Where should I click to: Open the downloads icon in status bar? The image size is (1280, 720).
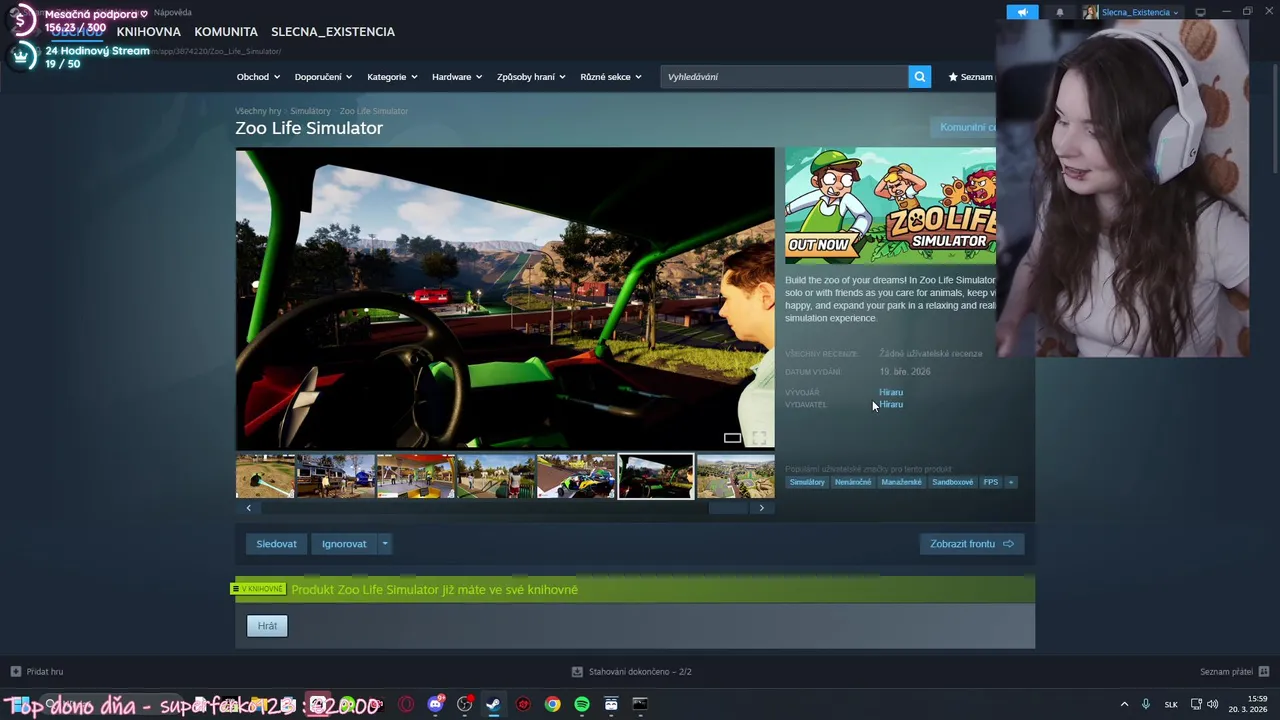(577, 672)
